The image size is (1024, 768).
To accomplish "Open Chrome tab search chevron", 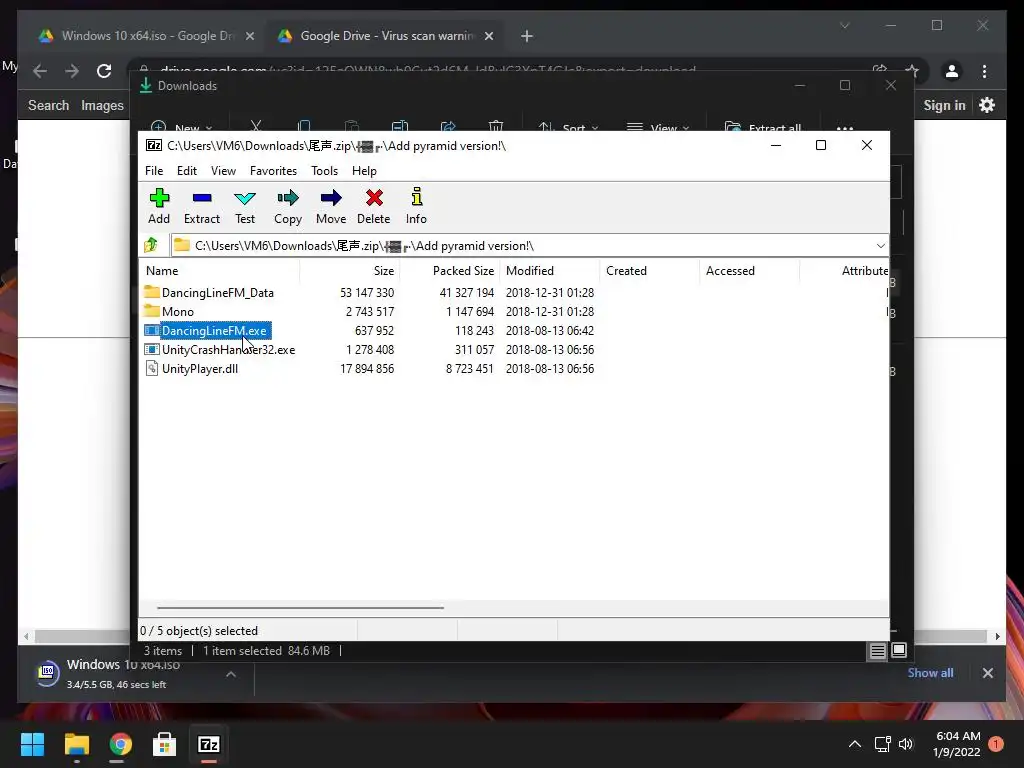I will coord(844,25).
